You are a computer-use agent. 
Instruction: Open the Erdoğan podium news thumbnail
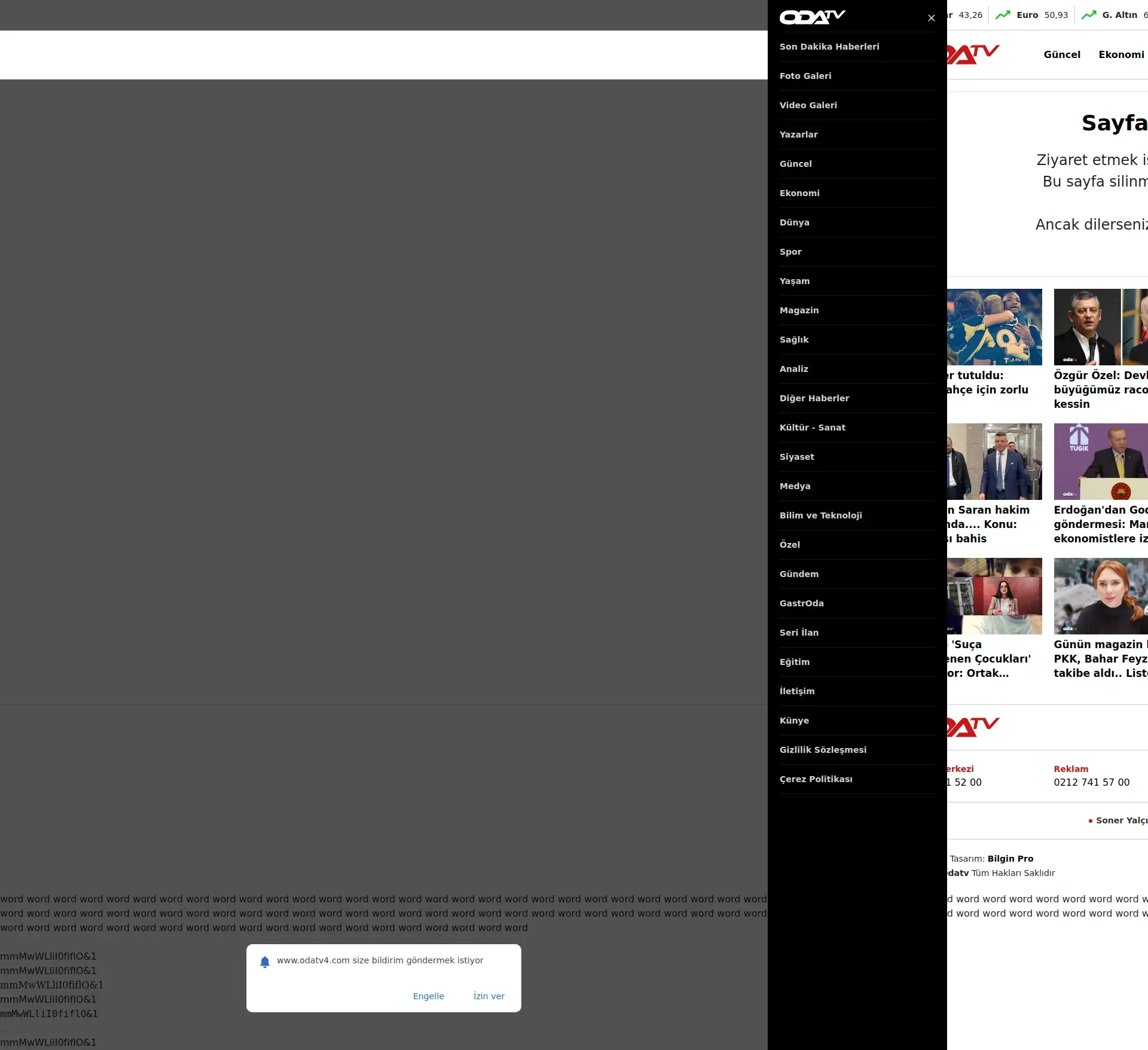point(1100,462)
